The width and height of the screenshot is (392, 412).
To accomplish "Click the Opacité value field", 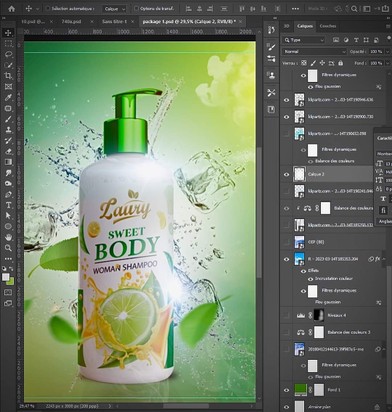I will point(377,52).
